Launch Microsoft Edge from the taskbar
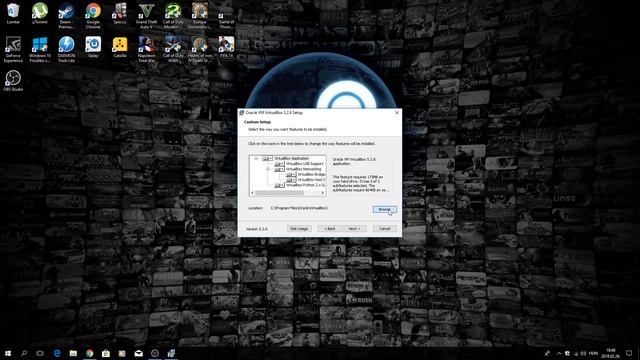The height and width of the screenshot is (360, 640). click(57, 353)
